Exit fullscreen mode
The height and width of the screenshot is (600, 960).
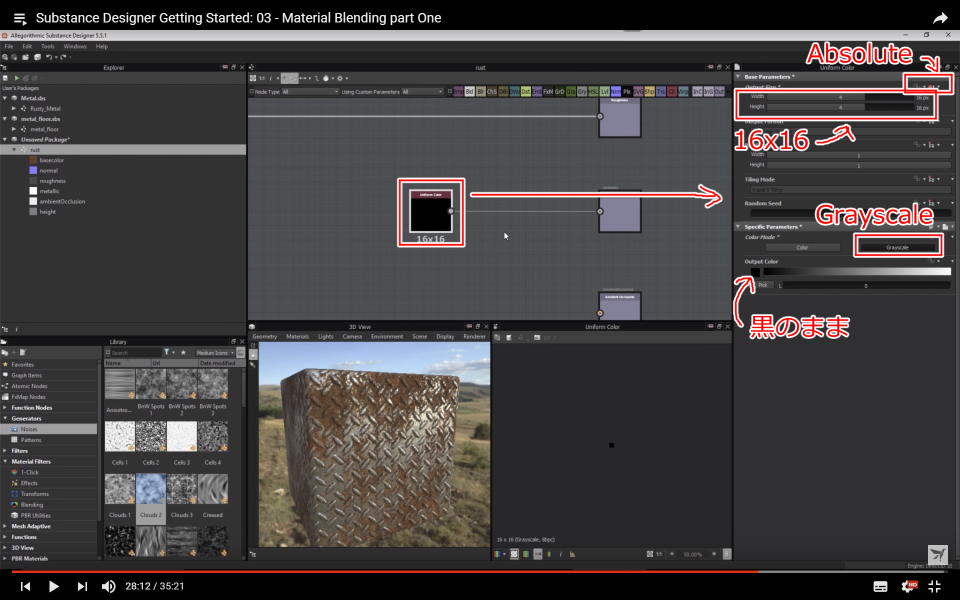click(x=934, y=587)
